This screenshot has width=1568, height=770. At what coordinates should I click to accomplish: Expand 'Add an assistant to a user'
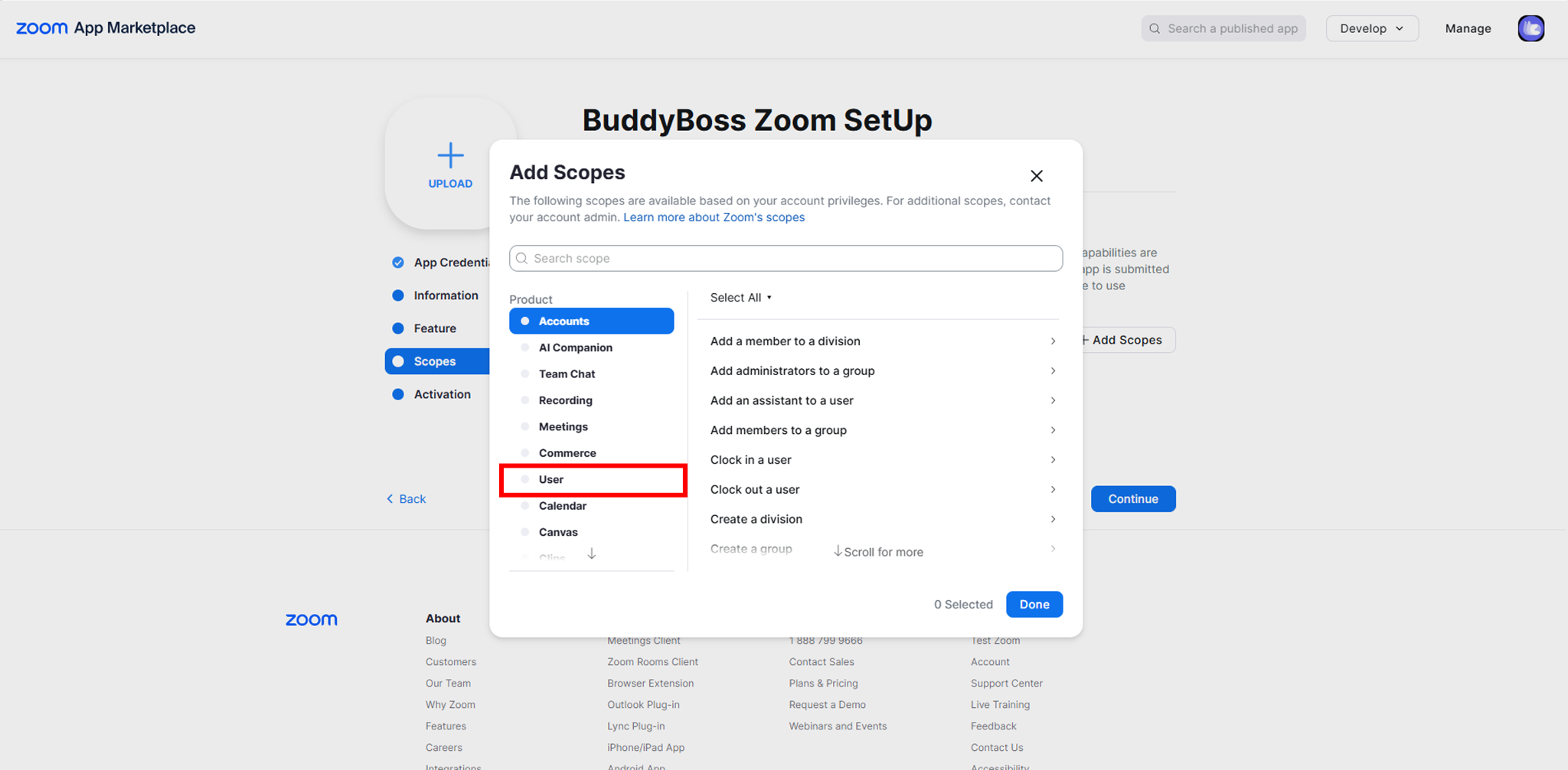[884, 401]
